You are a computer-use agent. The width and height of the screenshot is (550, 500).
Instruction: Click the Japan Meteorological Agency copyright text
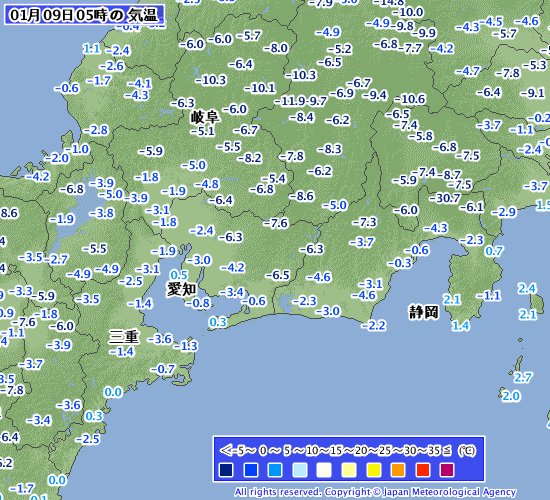tap(375, 492)
